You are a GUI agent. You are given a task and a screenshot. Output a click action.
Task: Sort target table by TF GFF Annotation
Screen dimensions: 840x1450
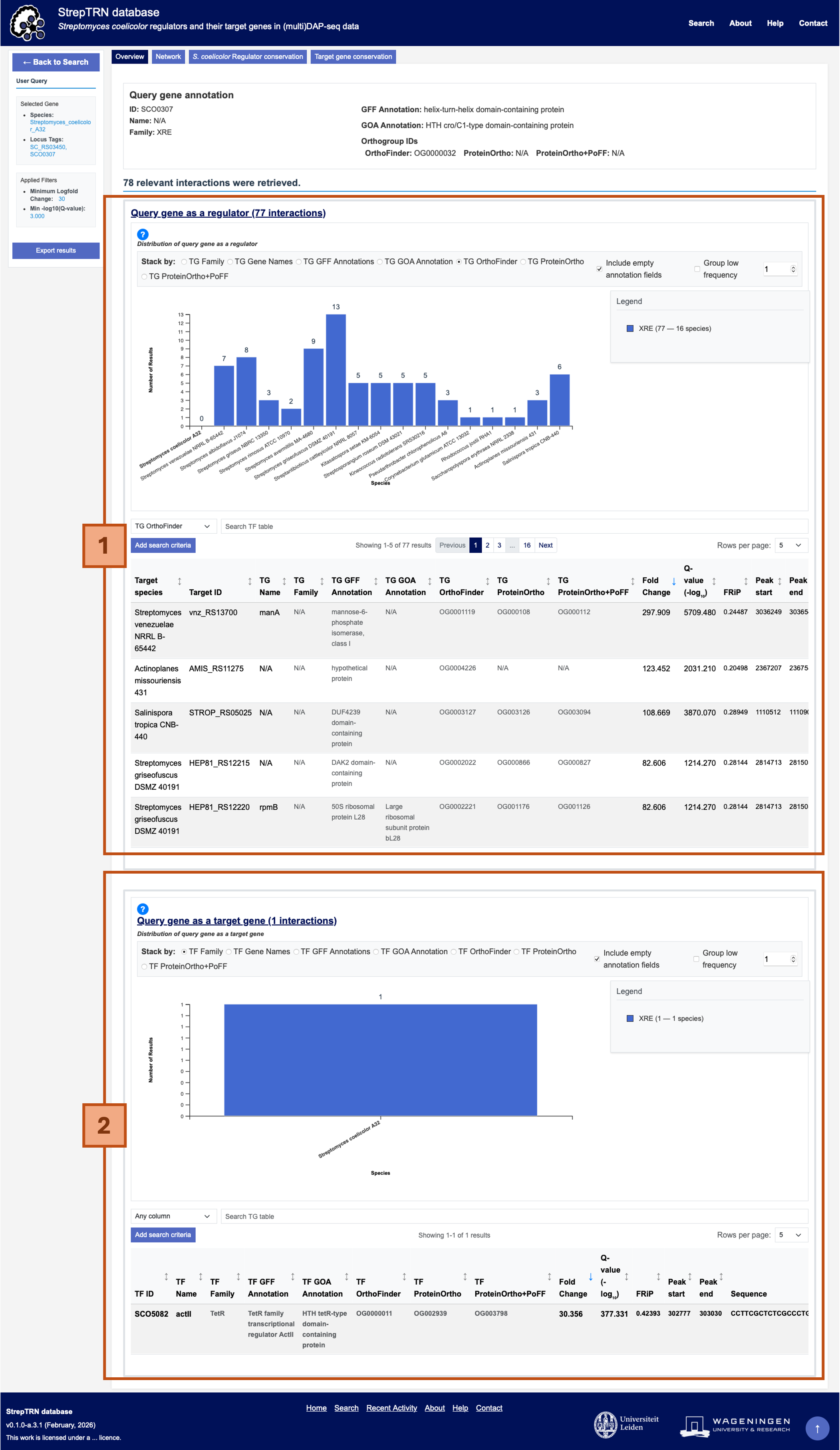tap(292, 1277)
